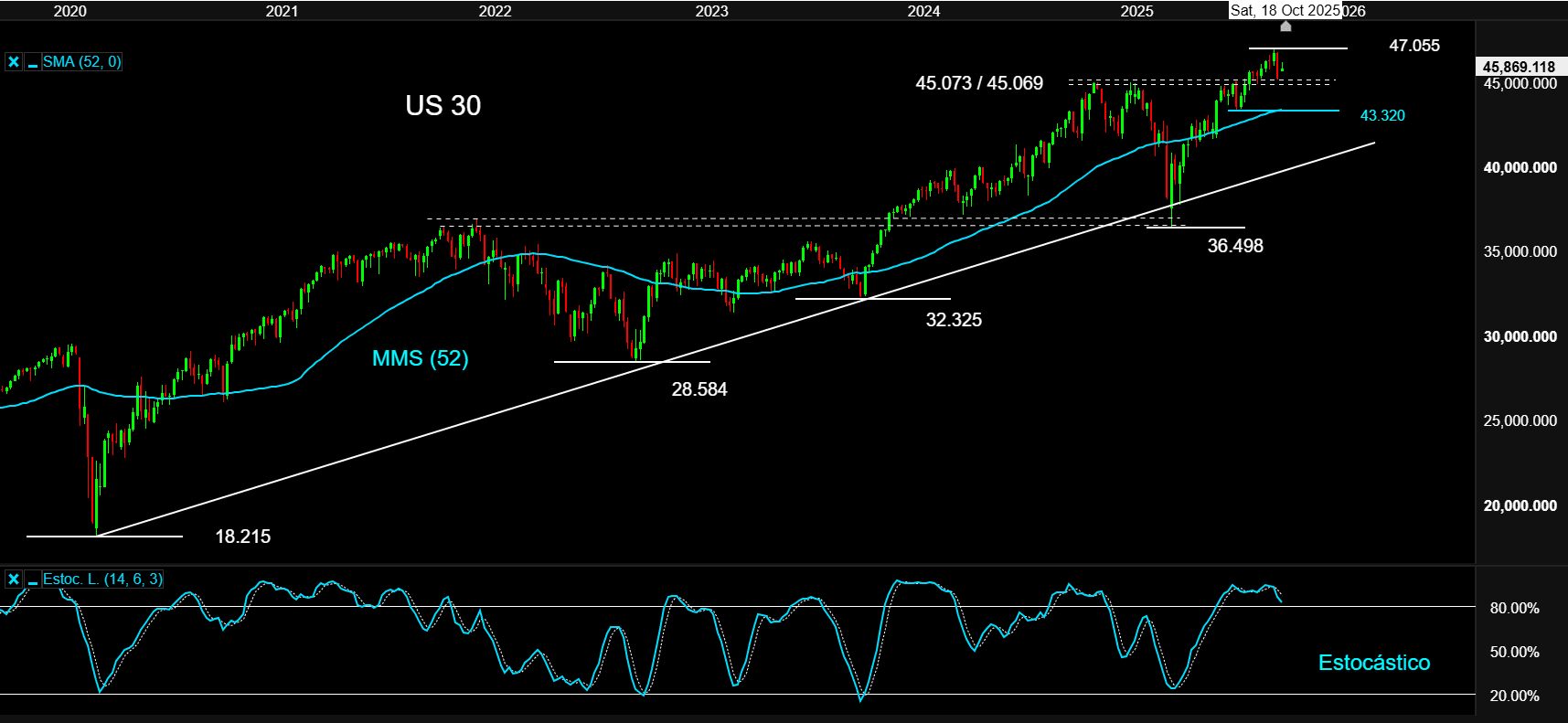Click 30,000.000 on the price axis

click(x=1520, y=336)
